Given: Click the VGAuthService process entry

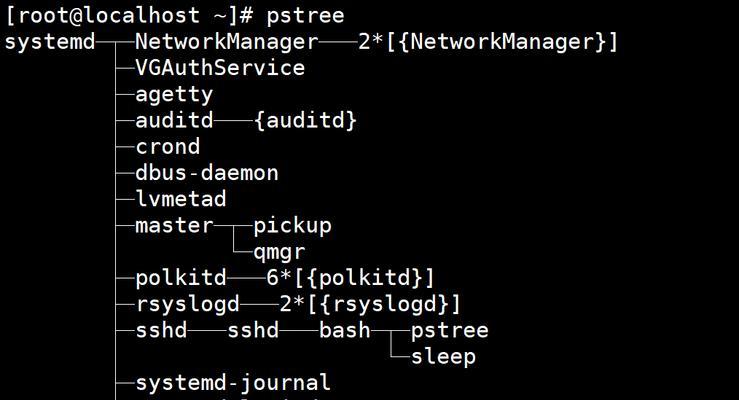Looking at the screenshot, I should tap(220, 68).
